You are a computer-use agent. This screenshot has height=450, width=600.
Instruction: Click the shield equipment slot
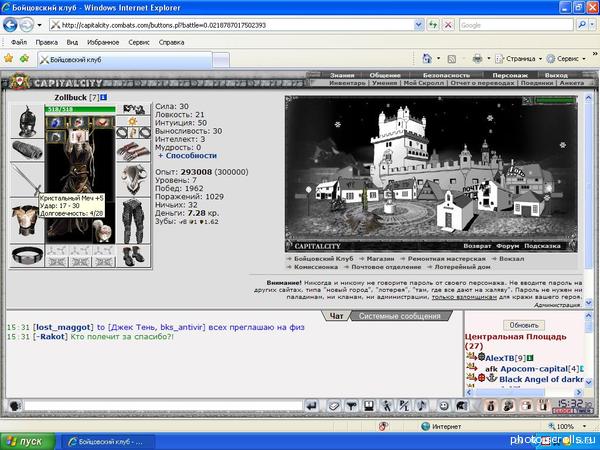[x=134, y=180]
